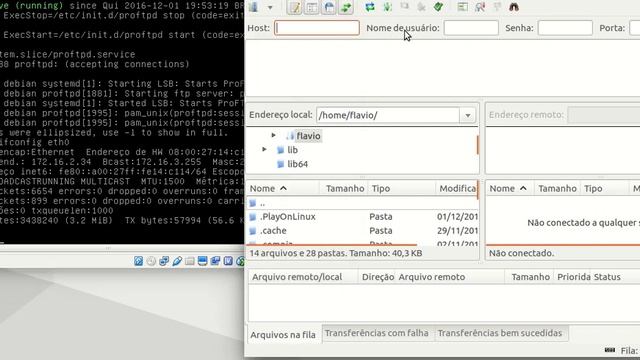640x360 pixels.
Task: Click VirtualBox hard disk activity icon
Action: tap(138, 261)
